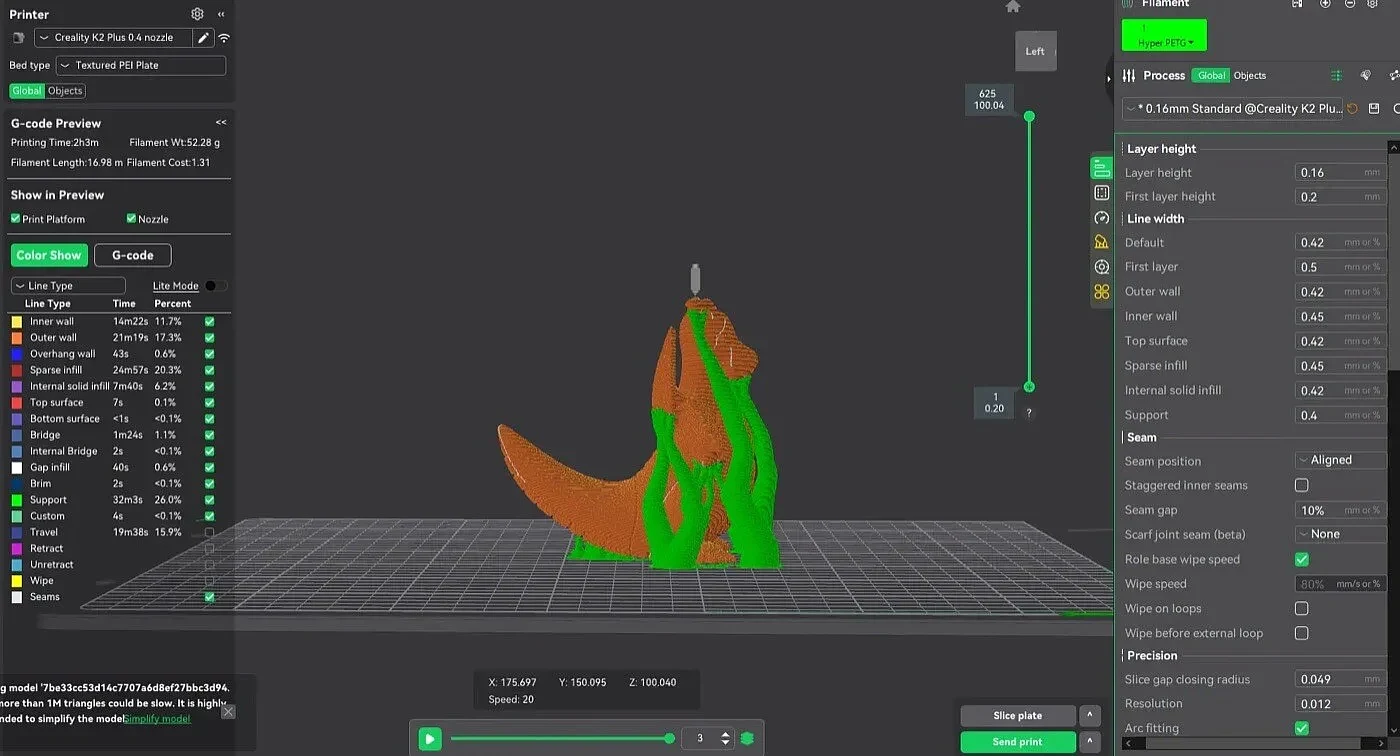Toggle the Print Platform checkbox

(x=15, y=218)
